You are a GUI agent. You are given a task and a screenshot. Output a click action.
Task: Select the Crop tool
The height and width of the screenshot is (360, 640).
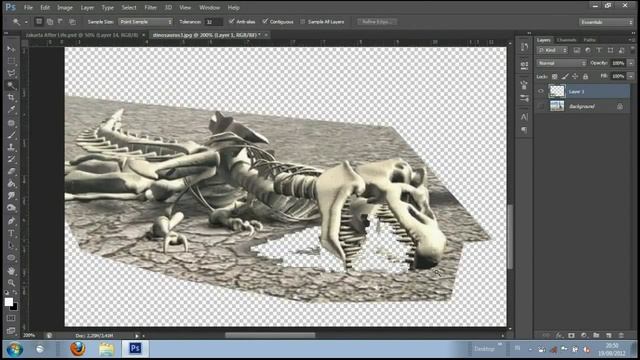point(11,98)
